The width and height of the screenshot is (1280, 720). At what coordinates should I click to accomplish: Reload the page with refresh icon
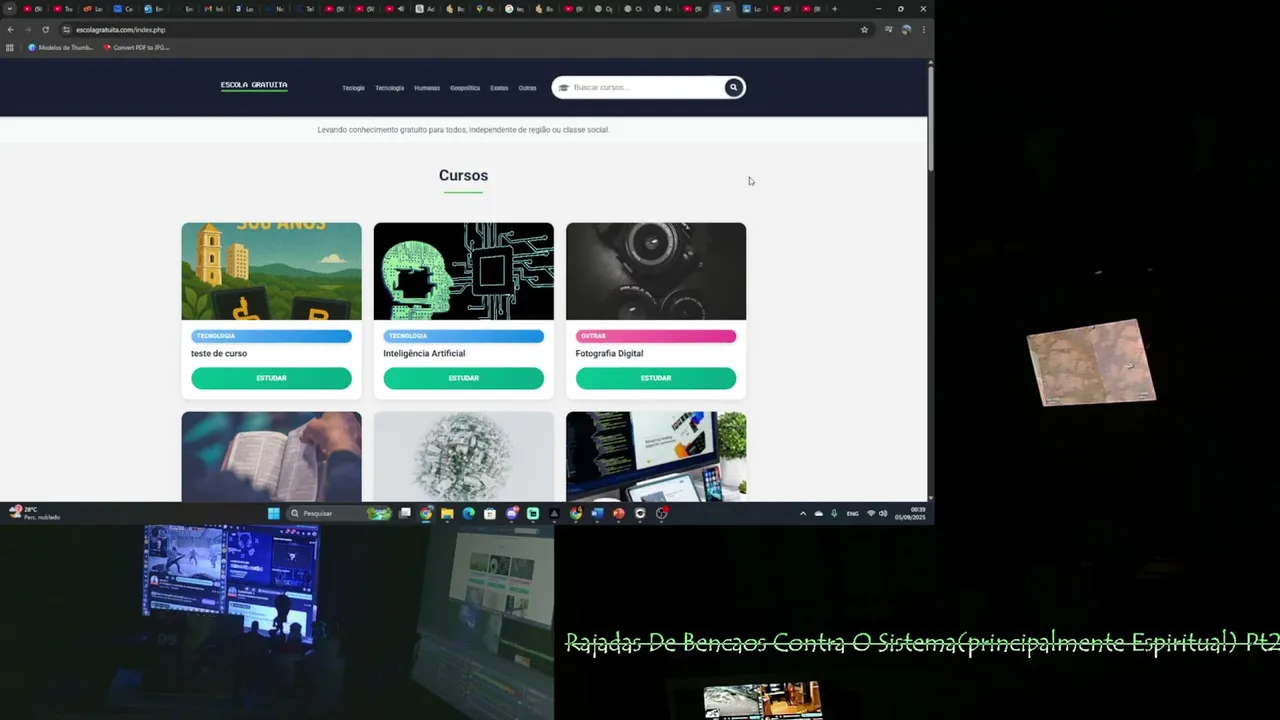click(x=45, y=29)
